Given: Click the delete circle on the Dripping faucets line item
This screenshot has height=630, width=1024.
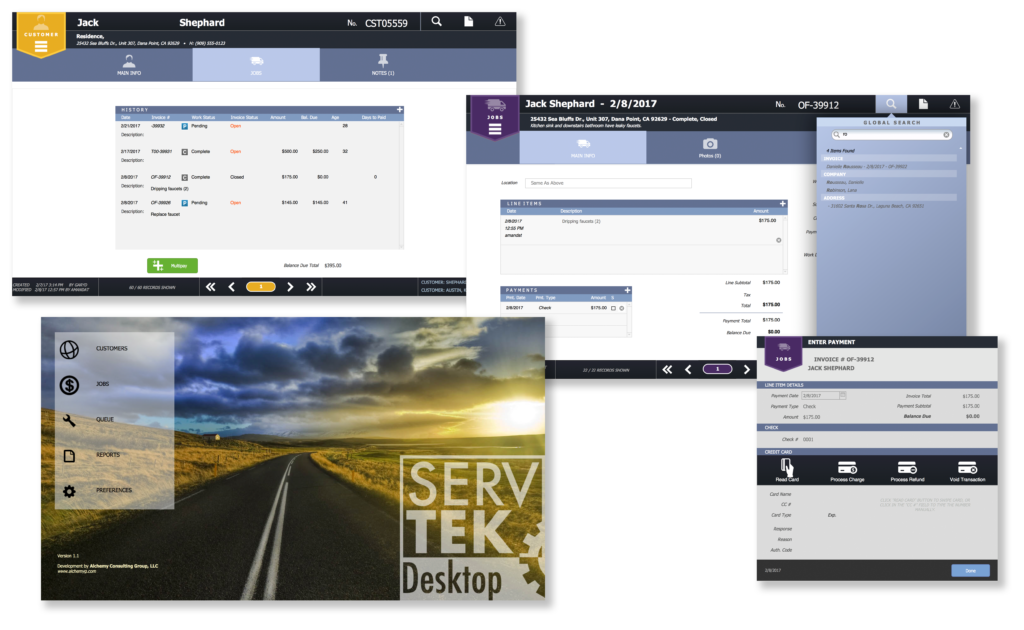Looking at the screenshot, I should 778,240.
